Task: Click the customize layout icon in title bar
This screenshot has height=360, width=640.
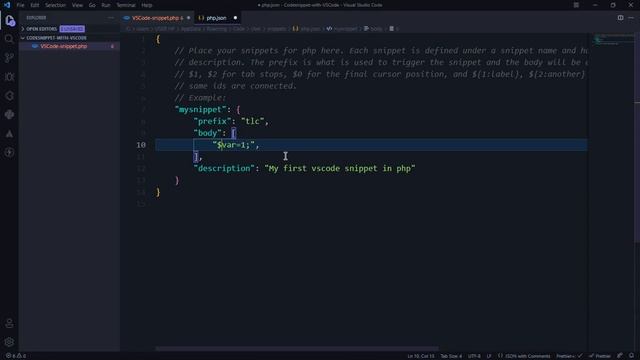Action: click(x=576, y=5)
